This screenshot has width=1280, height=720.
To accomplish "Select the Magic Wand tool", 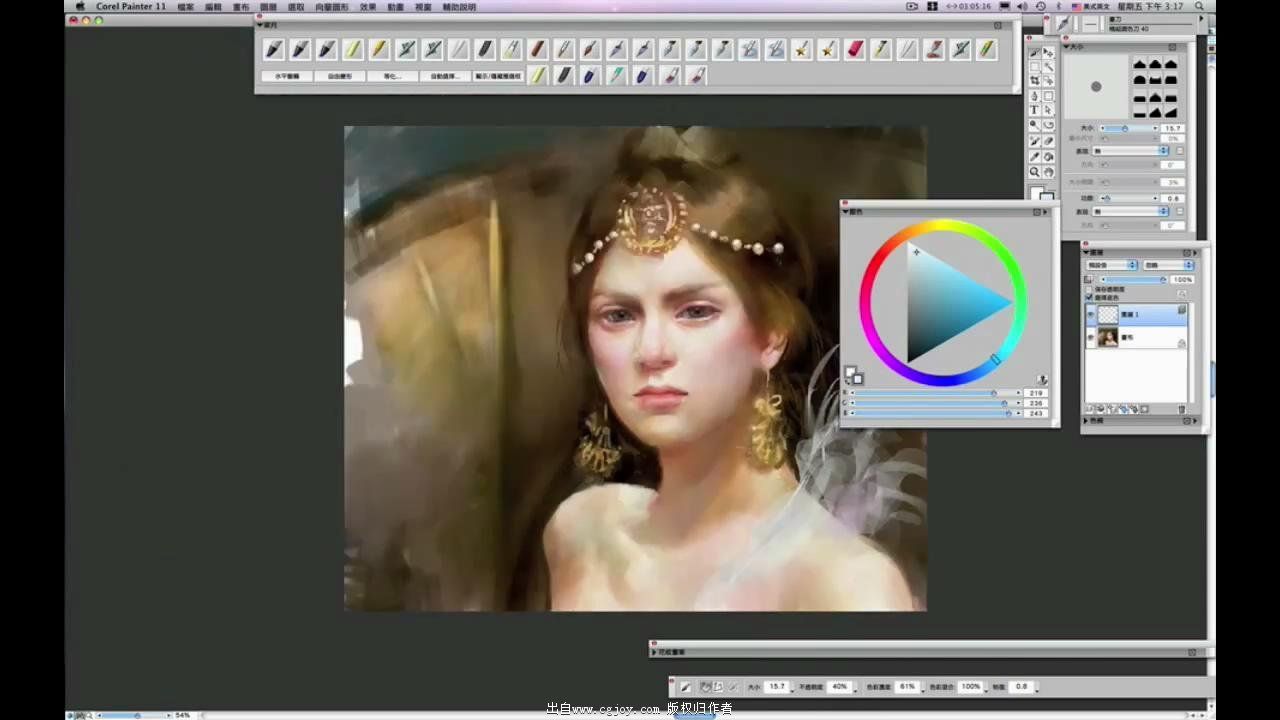I will [x=1048, y=66].
